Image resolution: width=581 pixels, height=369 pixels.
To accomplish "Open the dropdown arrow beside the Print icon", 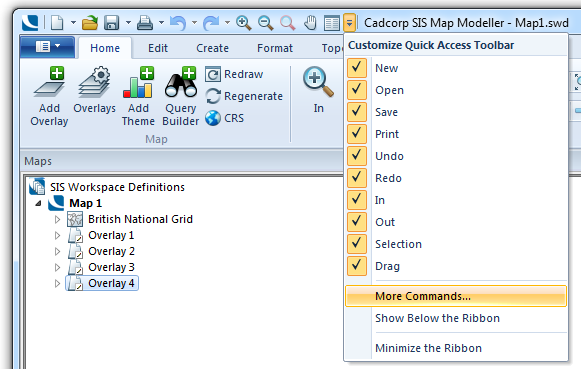I will tap(162, 23).
